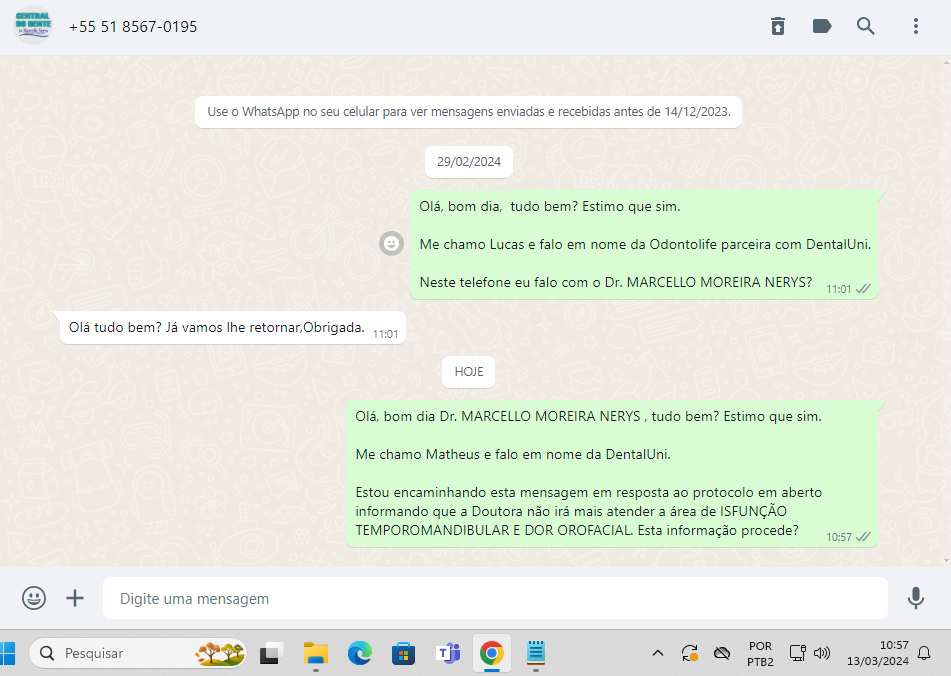Open the Windows Start menu
This screenshot has width=951, height=676.
7,654
